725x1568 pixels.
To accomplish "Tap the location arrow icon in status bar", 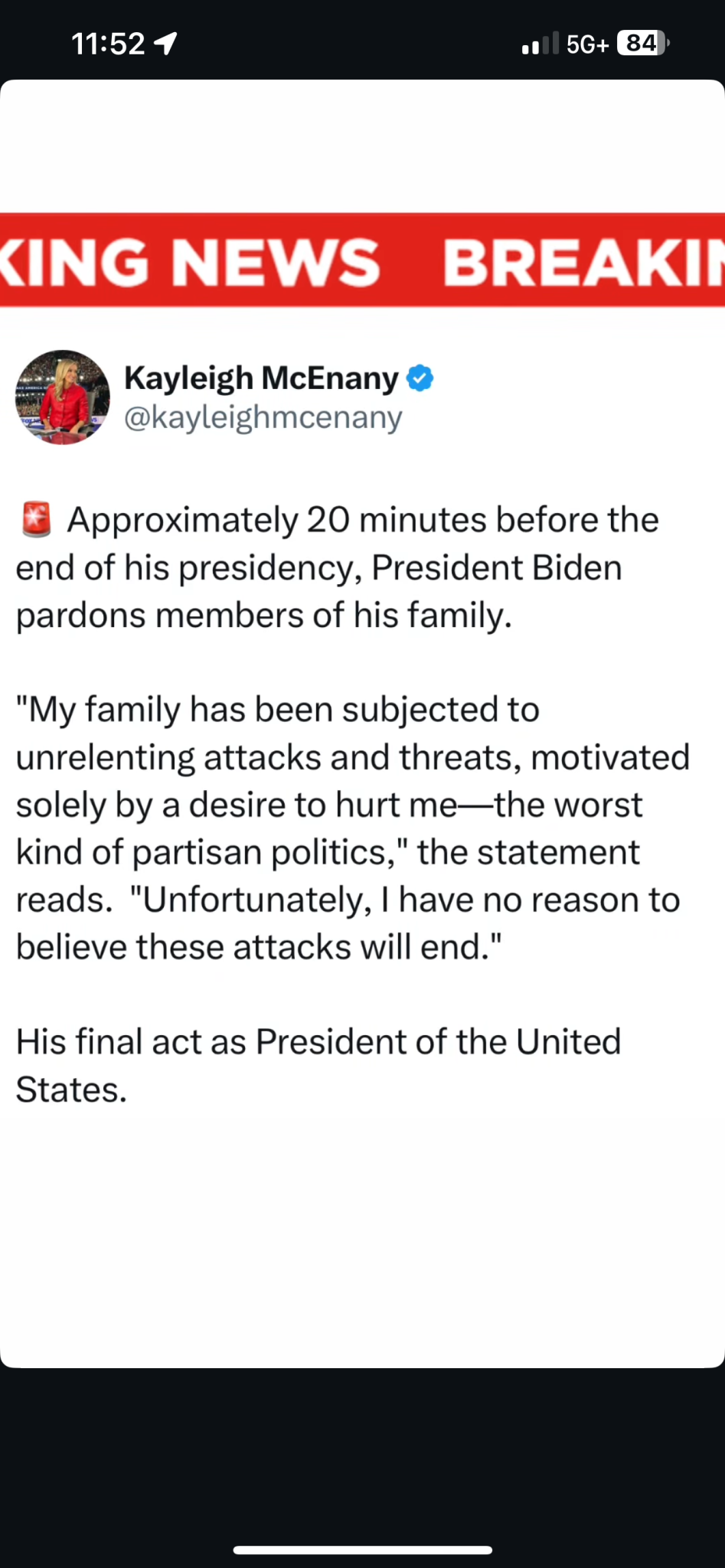I will [165, 44].
